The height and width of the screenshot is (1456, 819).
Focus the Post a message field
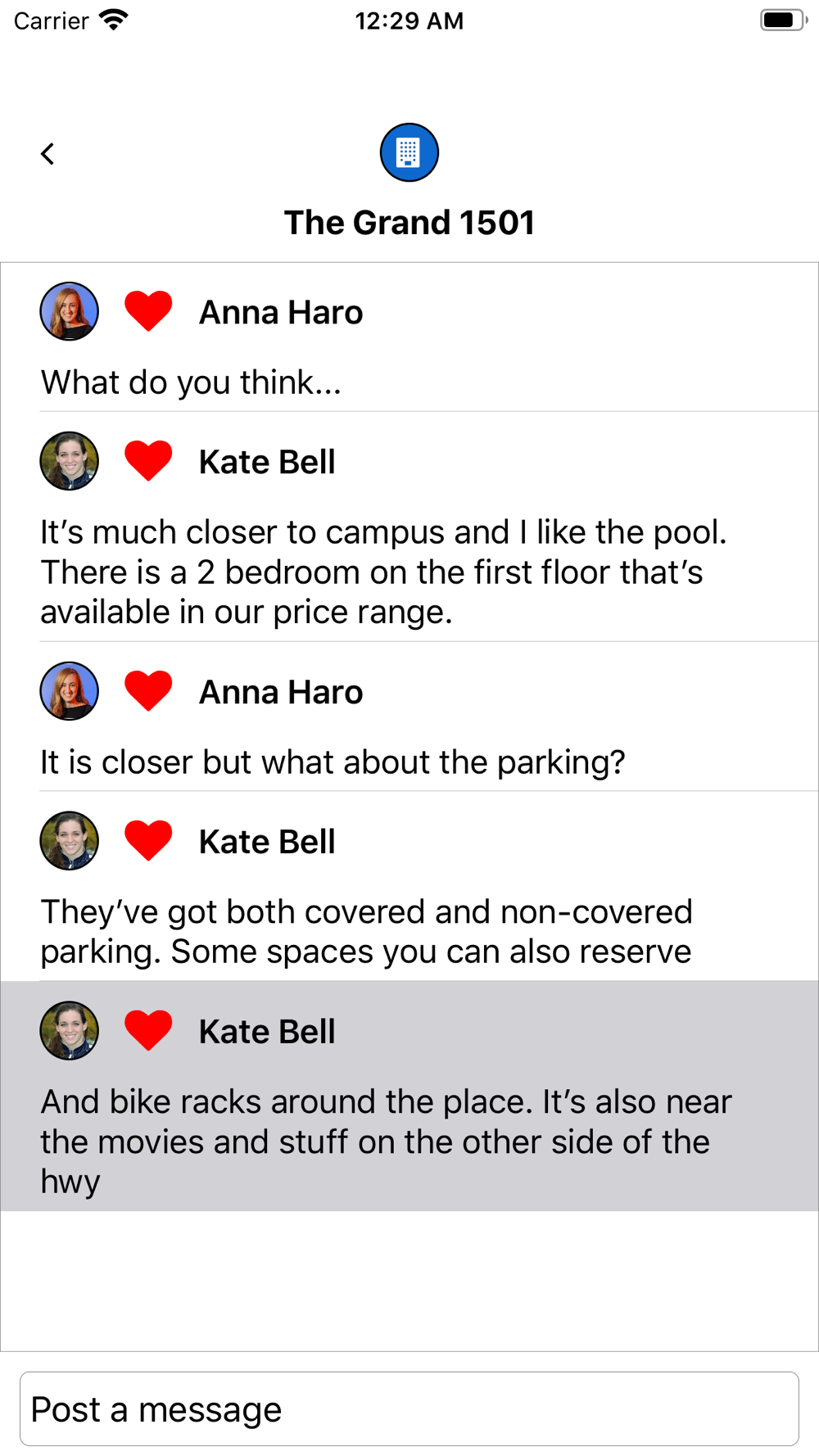coord(409,1409)
